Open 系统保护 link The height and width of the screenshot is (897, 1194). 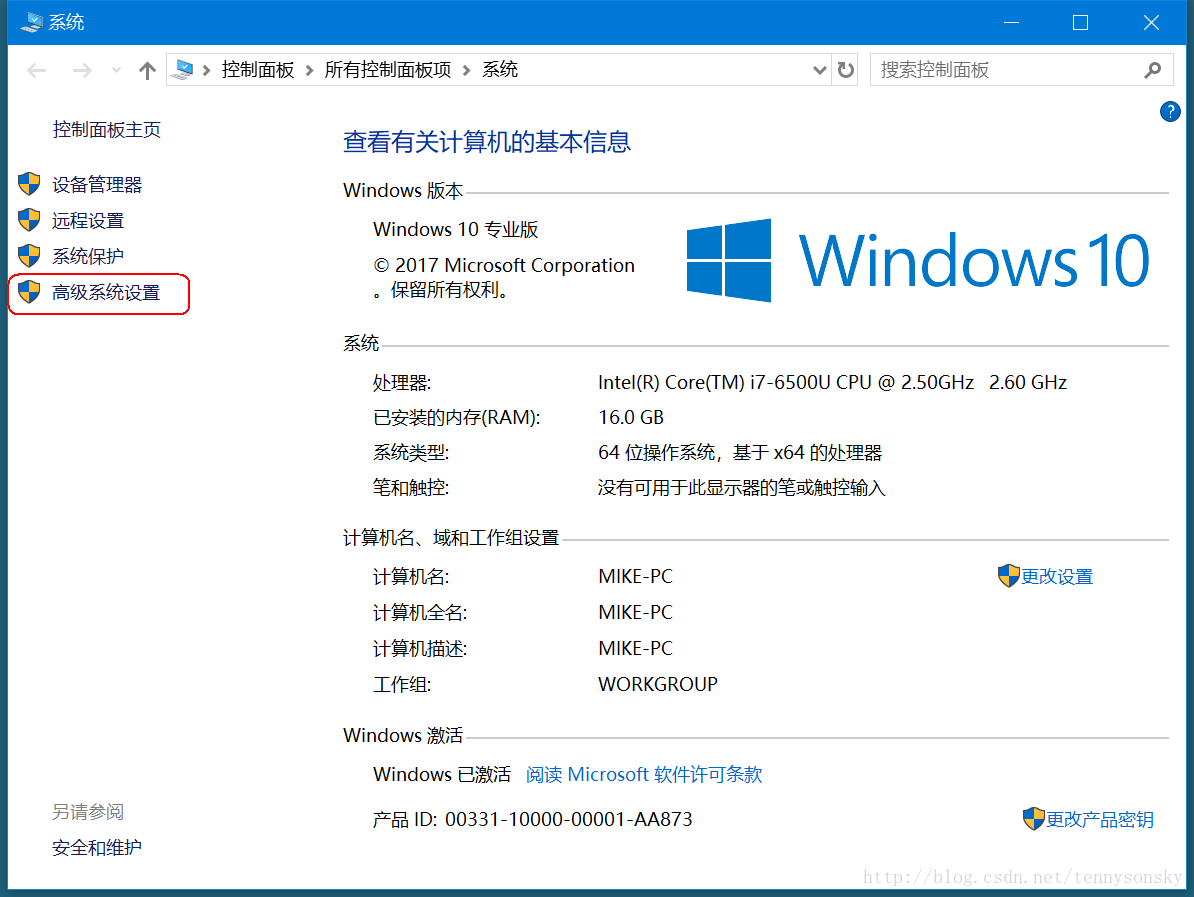[x=88, y=257]
